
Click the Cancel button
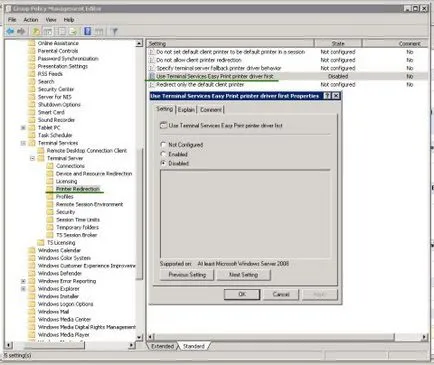click(281, 294)
